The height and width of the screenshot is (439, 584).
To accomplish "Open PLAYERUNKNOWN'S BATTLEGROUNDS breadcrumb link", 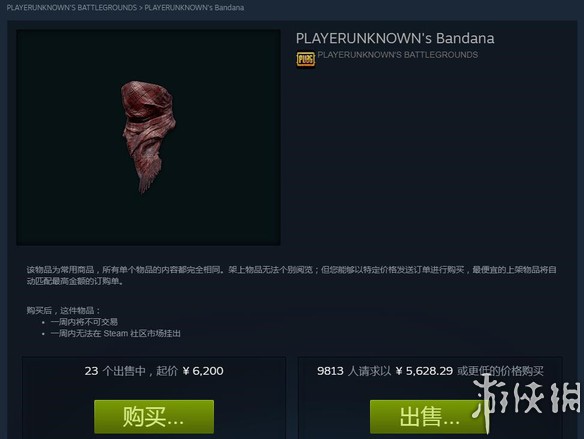I will click(72, 7).
